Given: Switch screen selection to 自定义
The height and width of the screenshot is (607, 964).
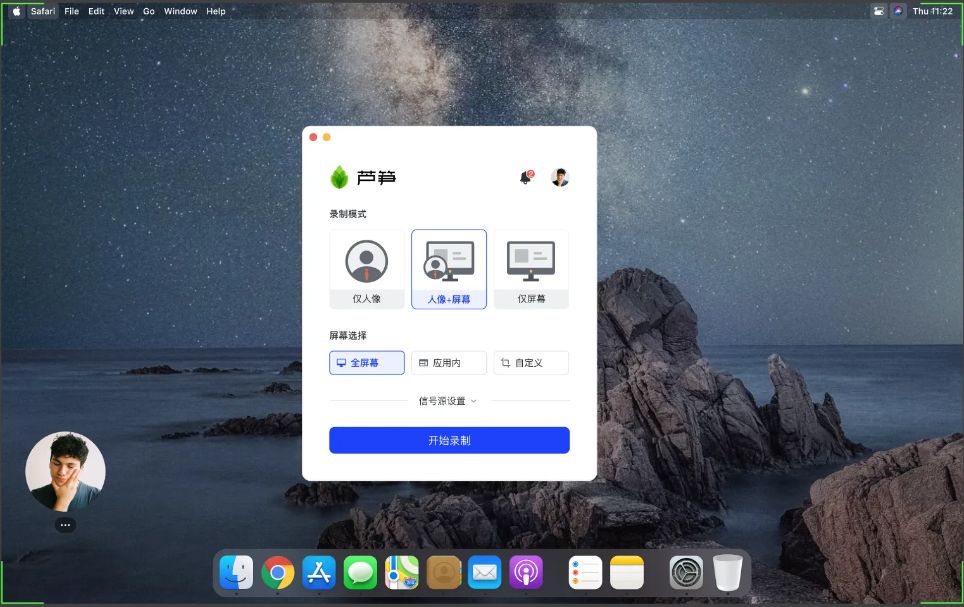Looking at the screenshot, I should (531, 362).
